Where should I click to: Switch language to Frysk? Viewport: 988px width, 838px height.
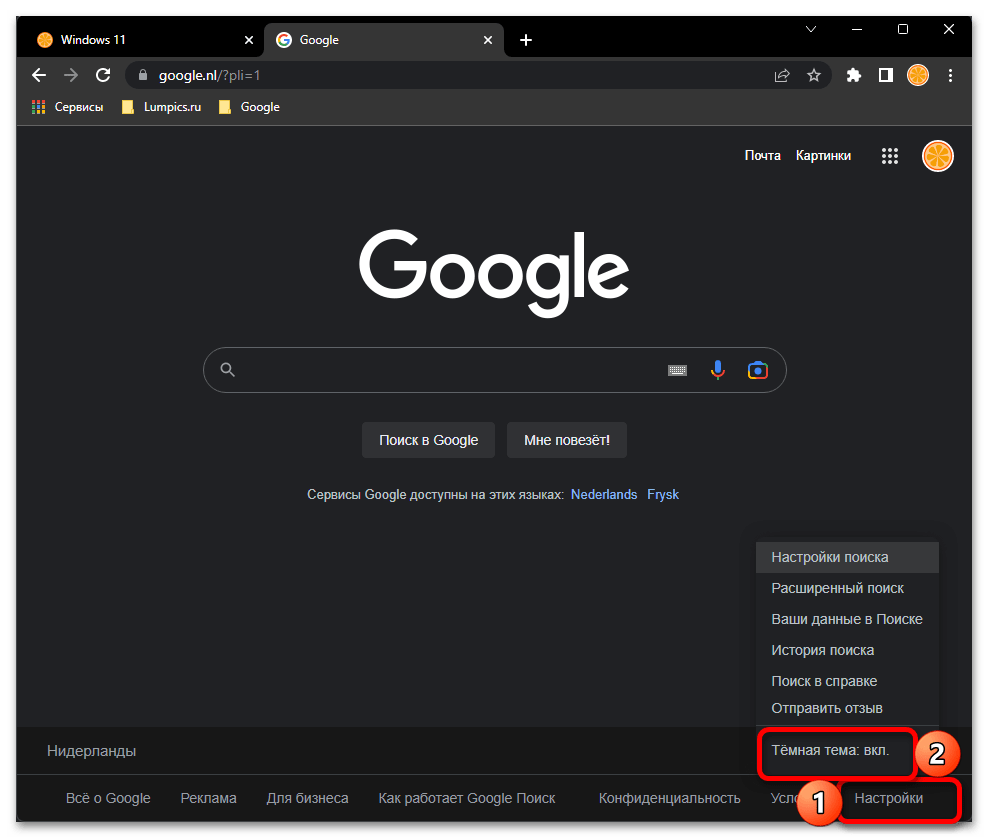(x=663, y=495)
